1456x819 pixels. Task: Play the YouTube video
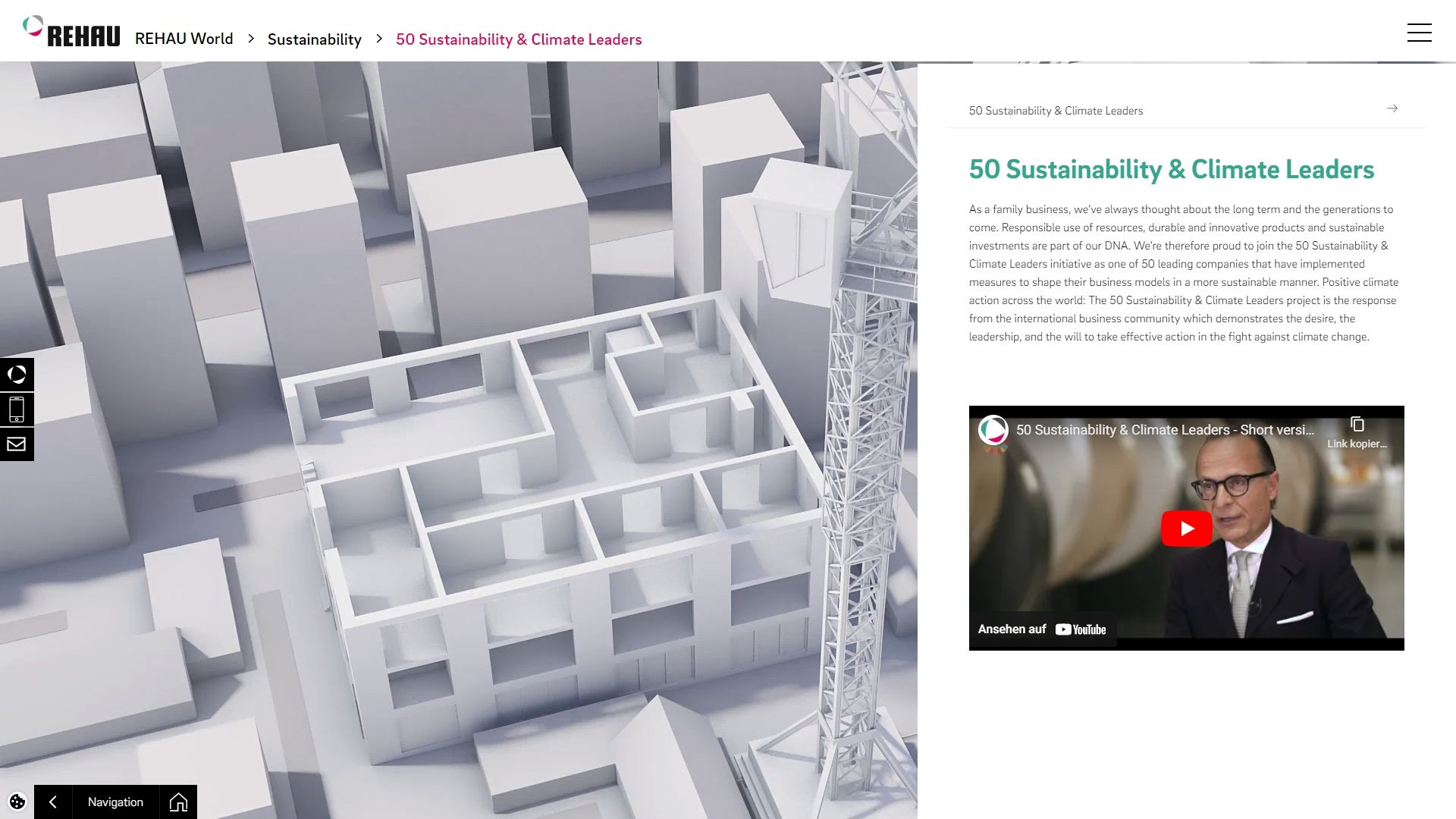(x=1186, y=529)
